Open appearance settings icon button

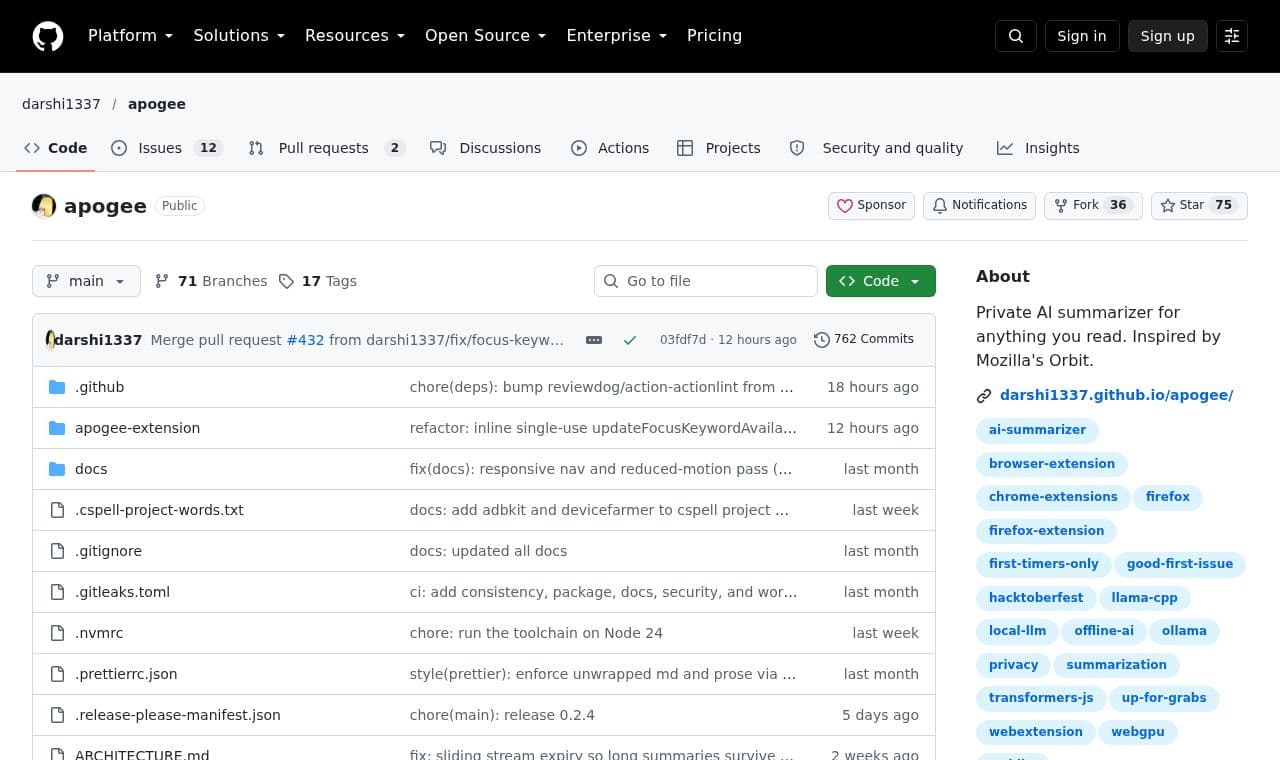click(x=1232, y=36)
